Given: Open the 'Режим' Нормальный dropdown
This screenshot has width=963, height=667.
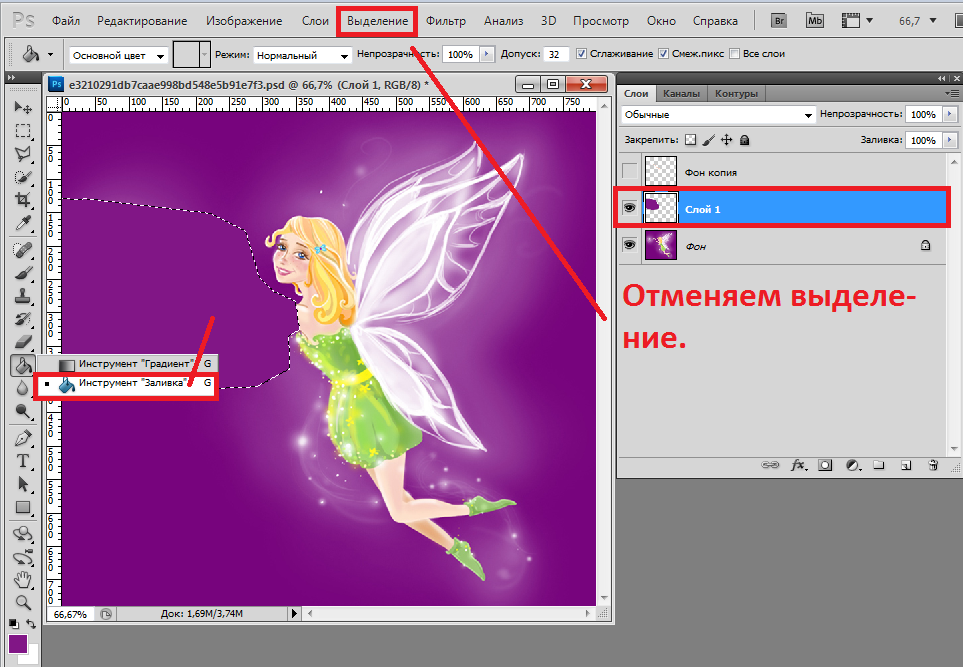Looking at the screenshot, I should (300, 56).
